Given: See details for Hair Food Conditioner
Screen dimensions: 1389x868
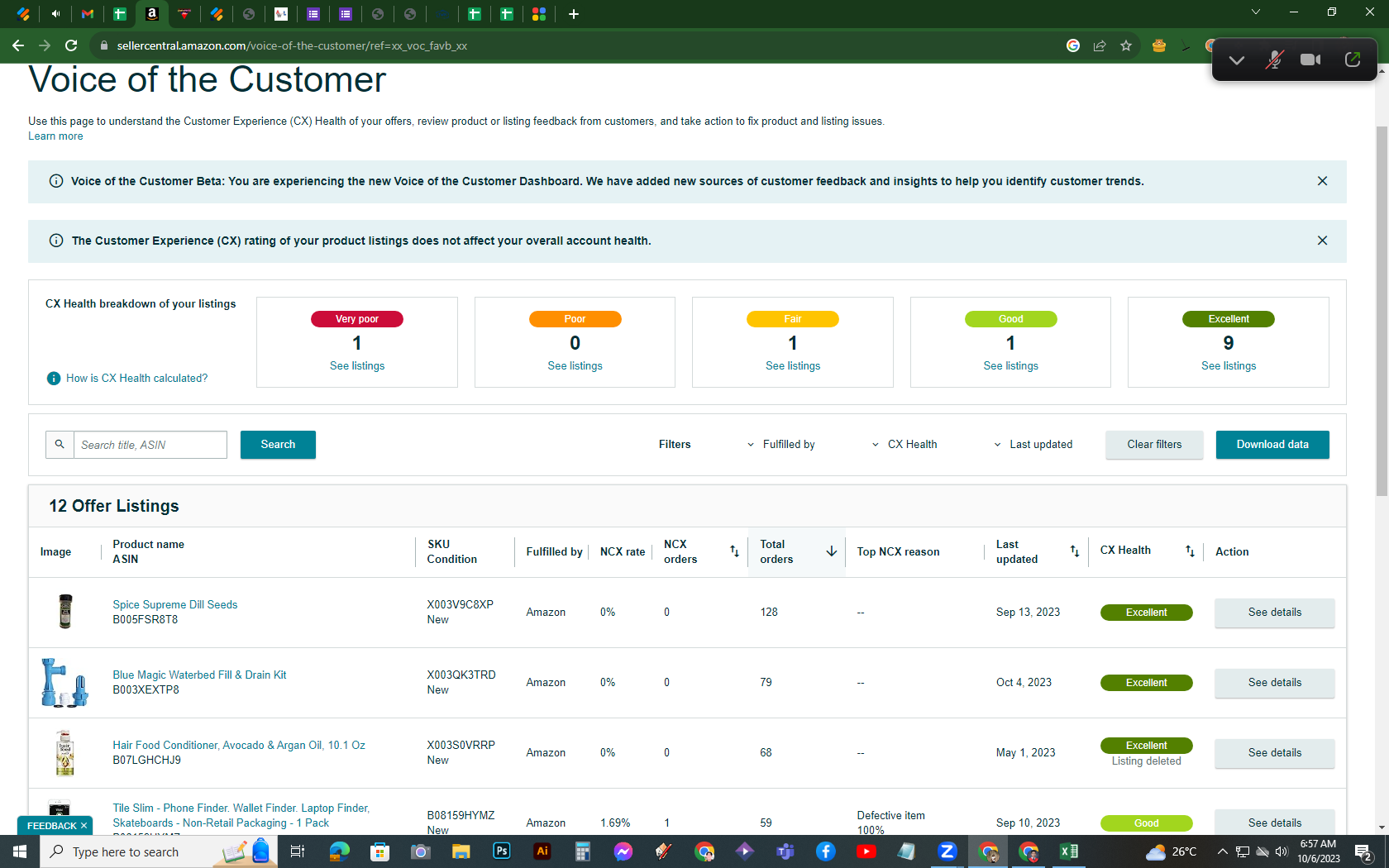Looking at the screenshot, I should pyautogui.click(x=1274, y=753).
